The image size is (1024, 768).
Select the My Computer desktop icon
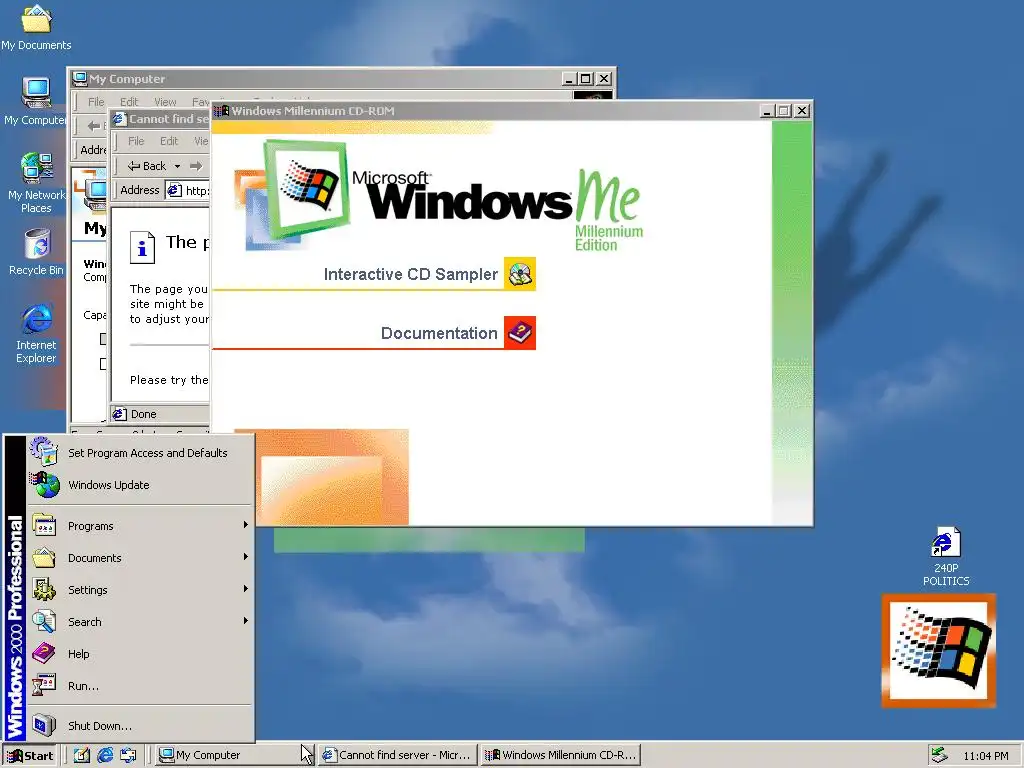coord(36,101)
